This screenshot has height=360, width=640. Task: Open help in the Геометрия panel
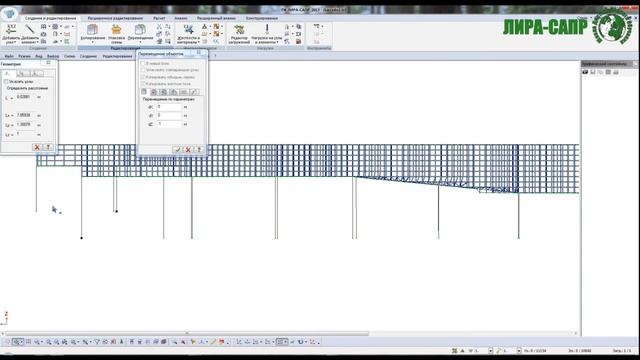(x=48, y=147)
